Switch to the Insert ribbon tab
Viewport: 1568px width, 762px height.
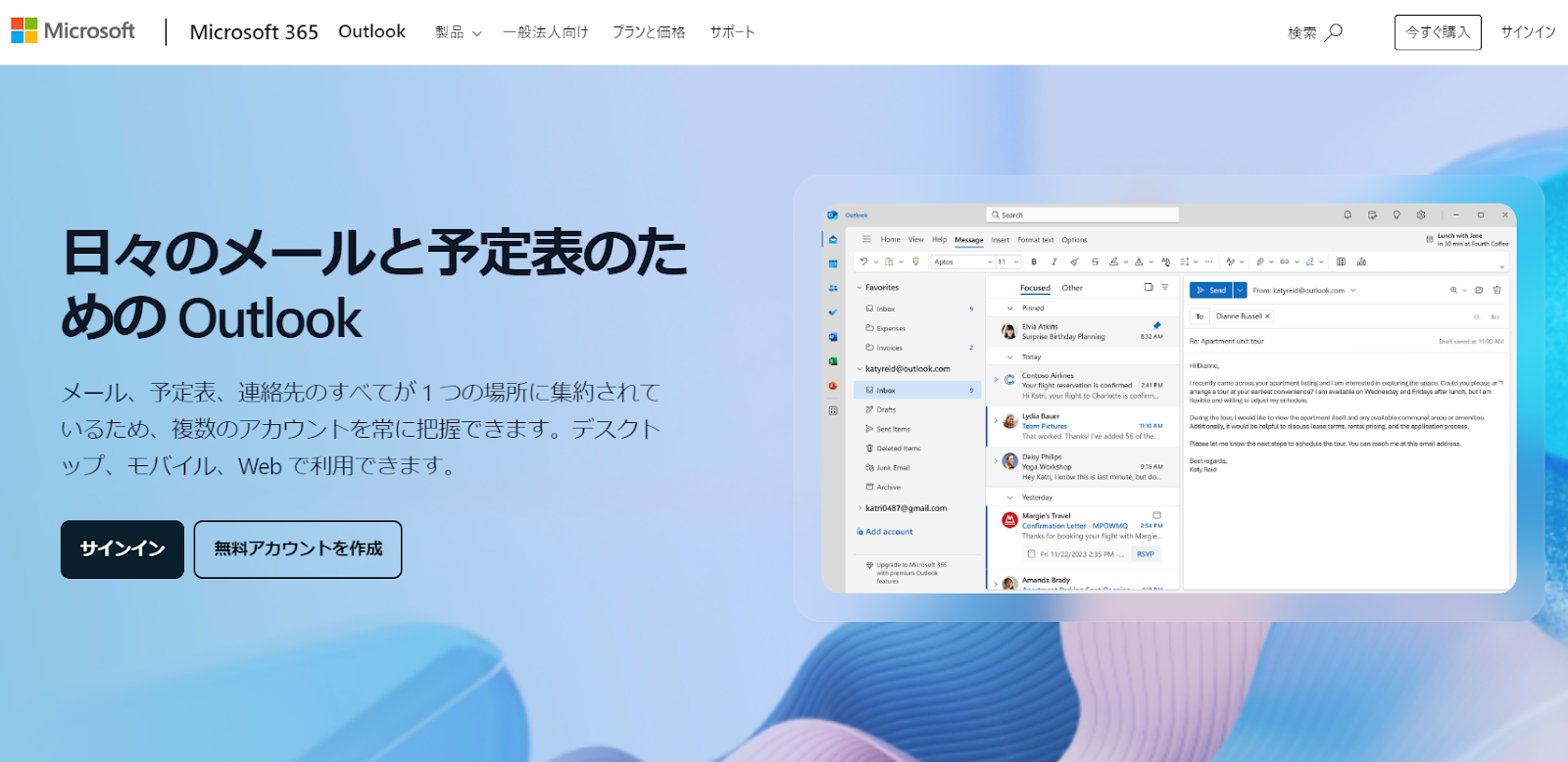[x=1000, y=239]
